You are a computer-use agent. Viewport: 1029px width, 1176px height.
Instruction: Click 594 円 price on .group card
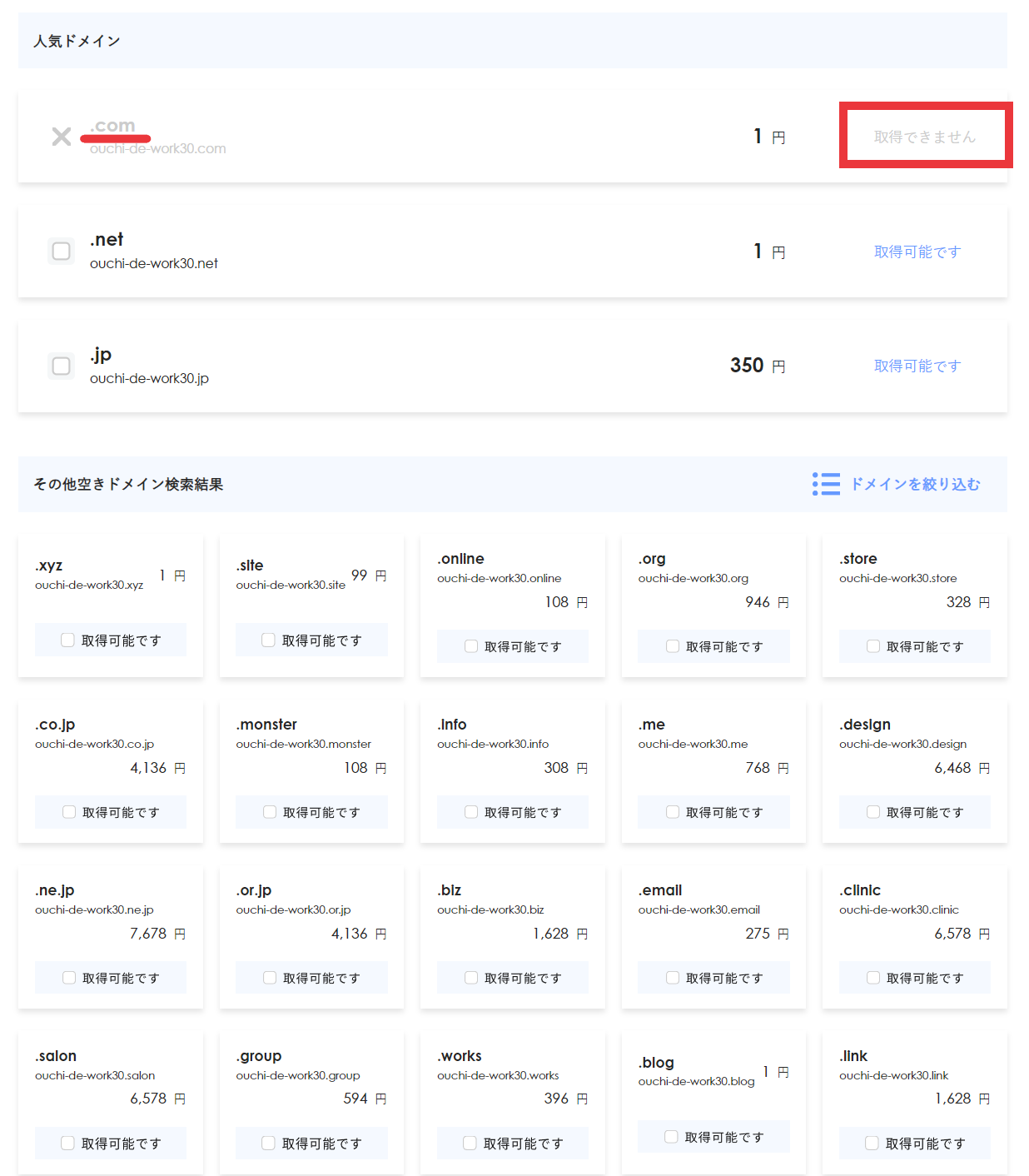point(365,1099)
